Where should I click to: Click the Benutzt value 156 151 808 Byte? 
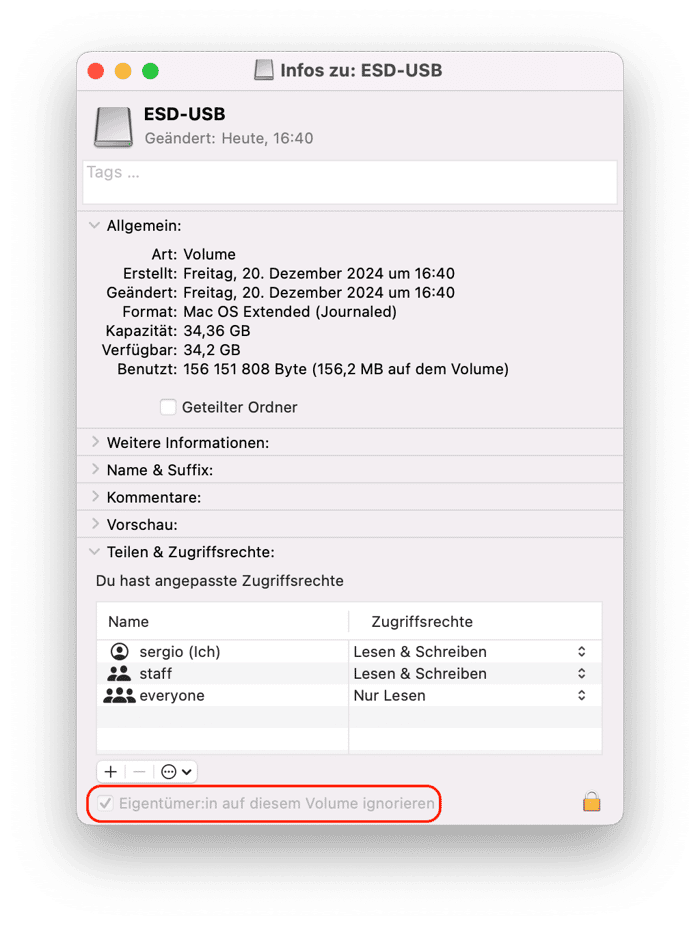click(x=245, y=369)
